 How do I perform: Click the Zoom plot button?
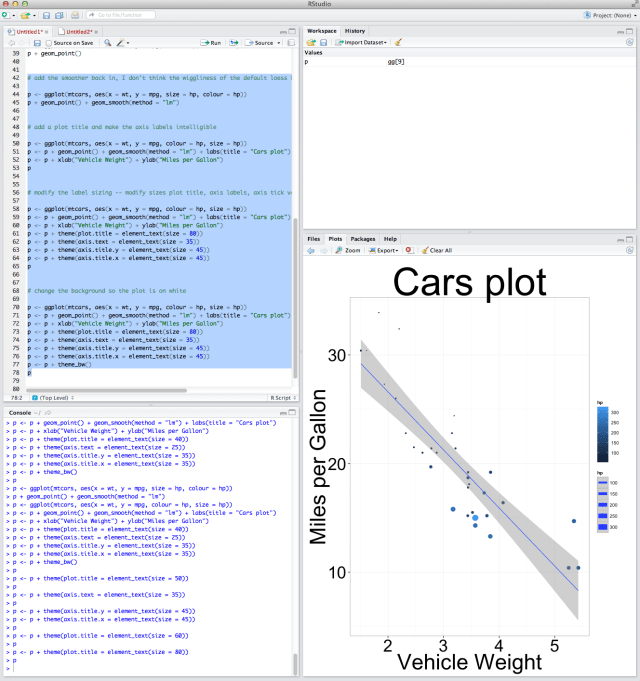click(x=348, y=251)
